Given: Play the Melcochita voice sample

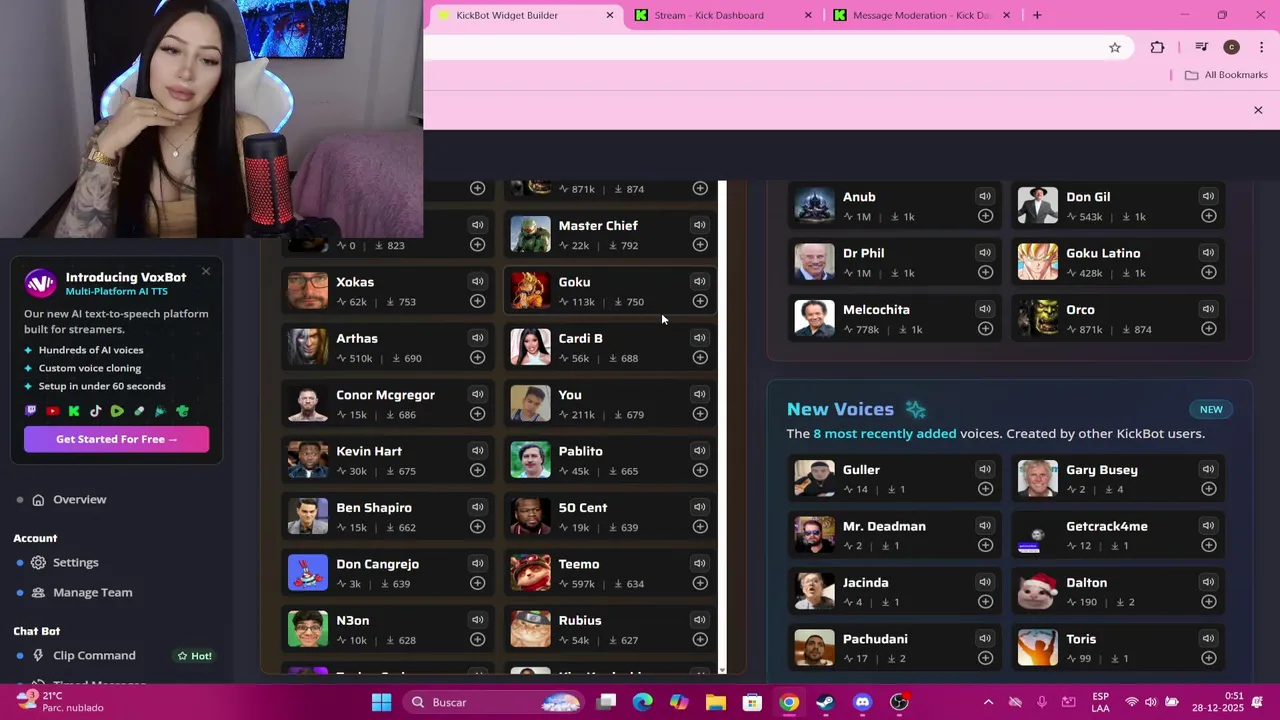Looking at the screenshot, I should 985,309.
